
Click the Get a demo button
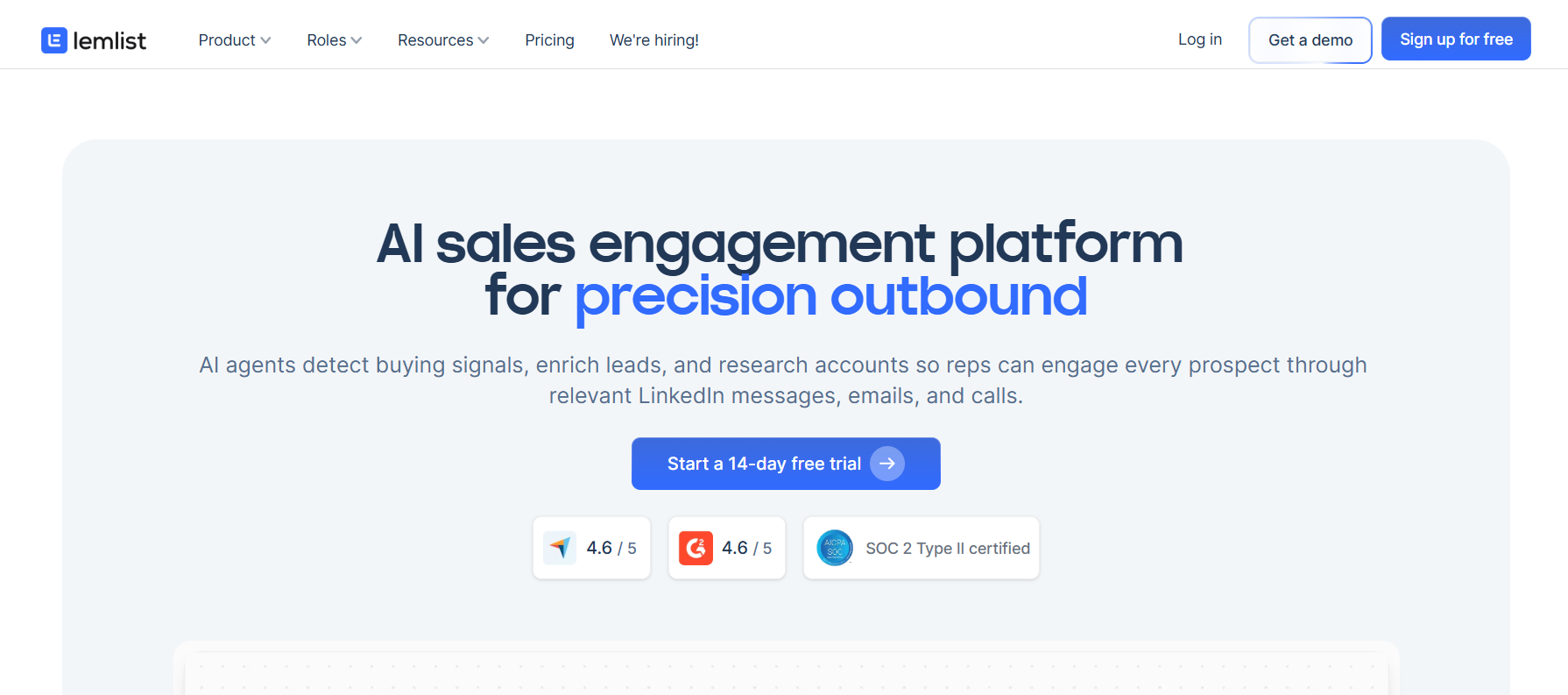pos(1310,40)
